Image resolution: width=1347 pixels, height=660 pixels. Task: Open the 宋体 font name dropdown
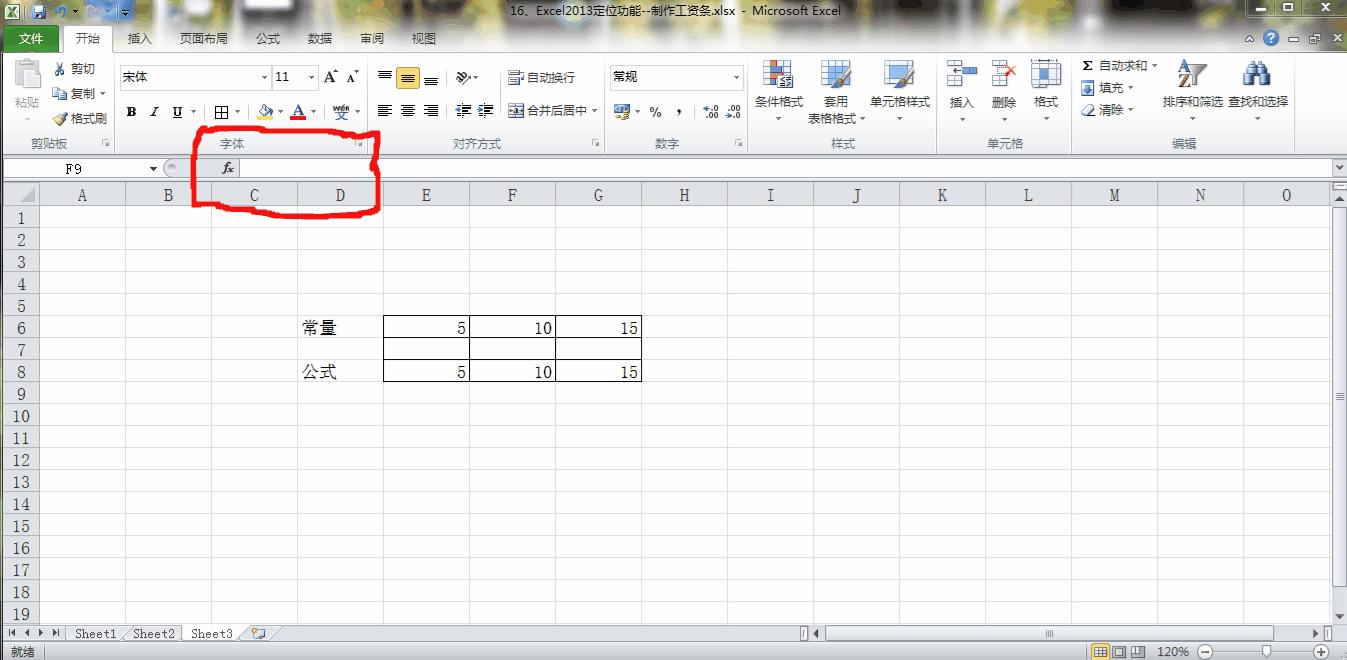(x=264, y=77)
